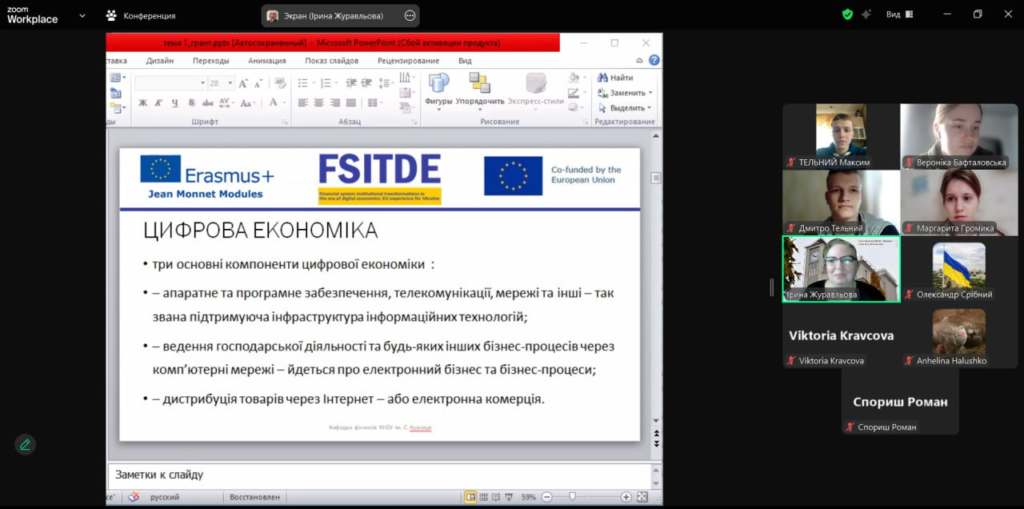Expand numbered list dropdown arrow

335,83
